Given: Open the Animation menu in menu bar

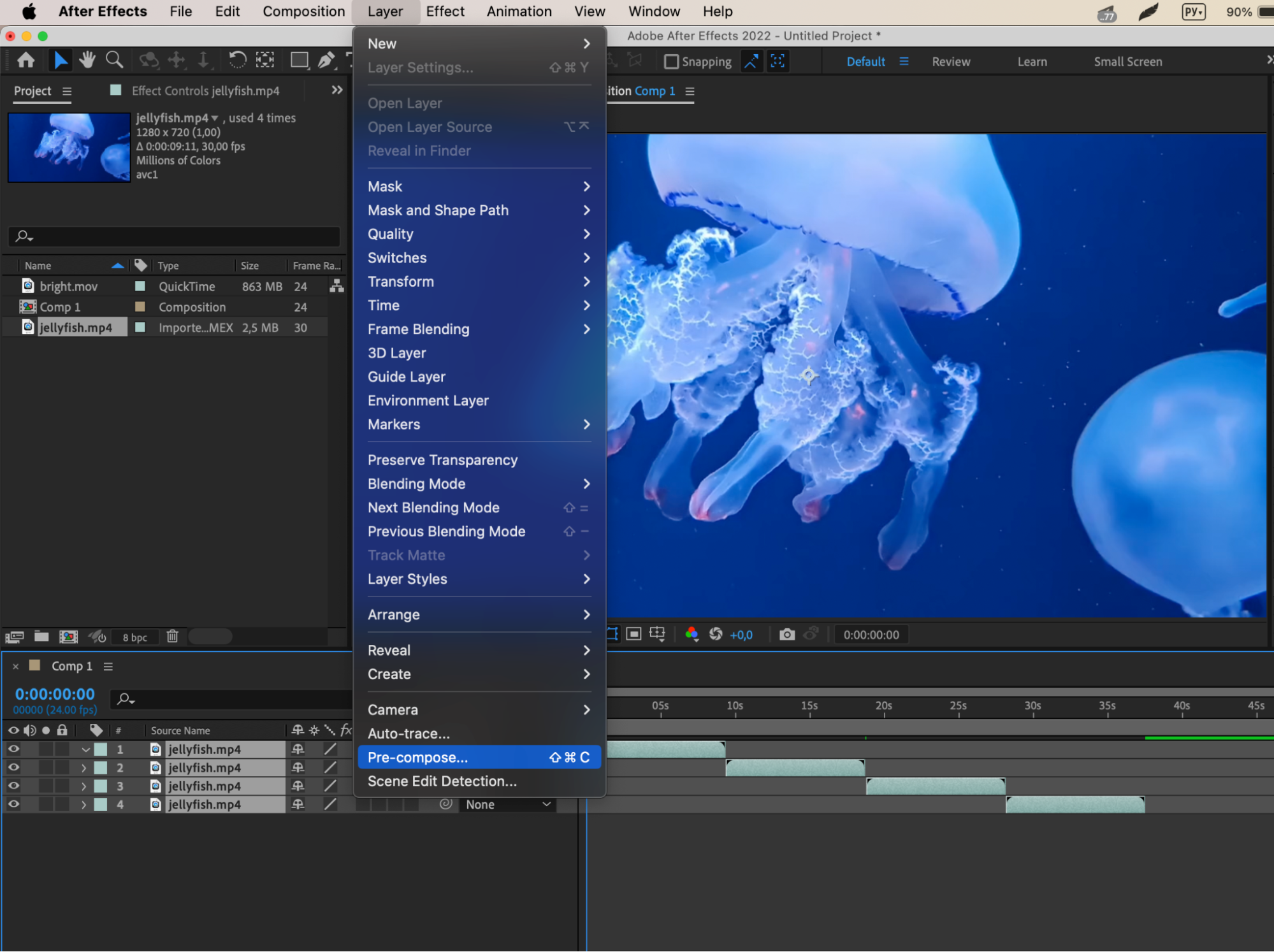Looking at the screenshot, I should pos(519,11).
